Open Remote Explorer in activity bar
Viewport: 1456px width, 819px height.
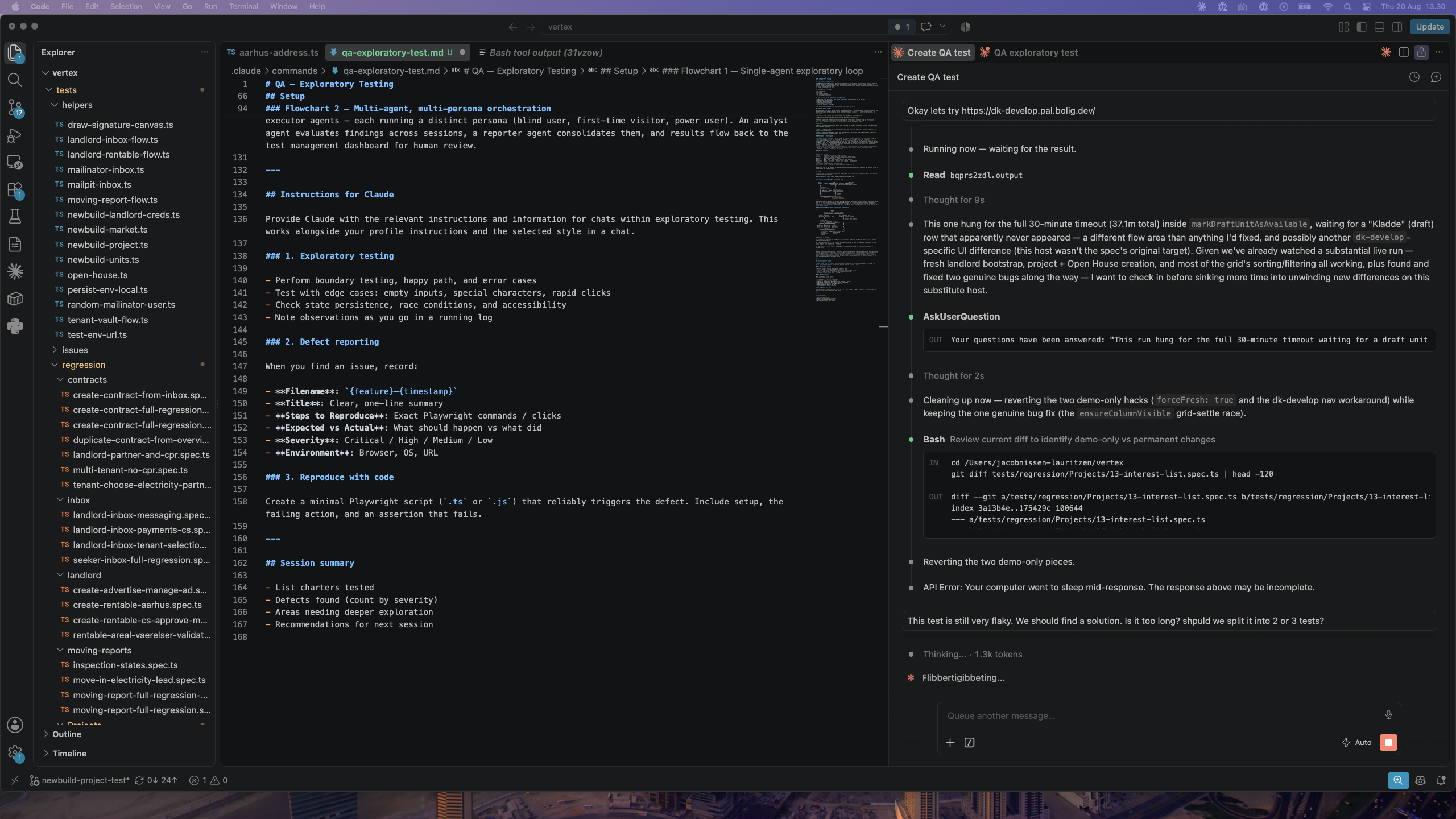[x=15, y=163]
